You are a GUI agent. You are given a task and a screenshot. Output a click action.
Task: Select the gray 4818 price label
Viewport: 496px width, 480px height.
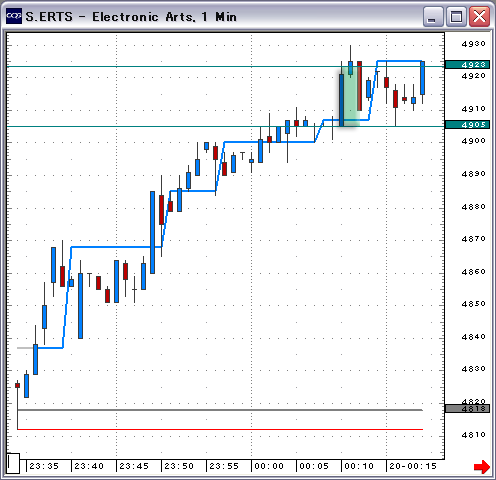[x=467, y=408]
